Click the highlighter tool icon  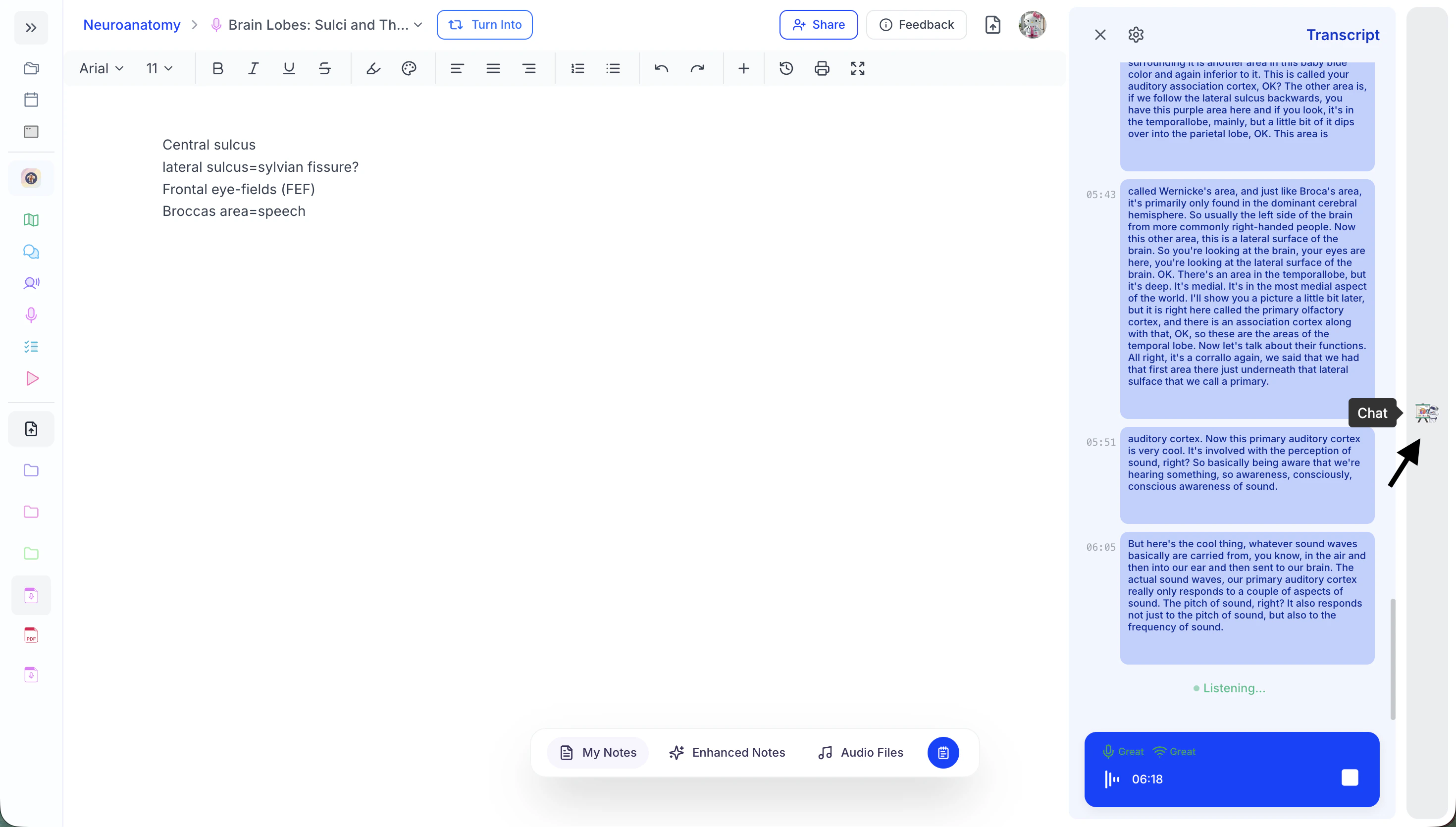tap(373, 69)
